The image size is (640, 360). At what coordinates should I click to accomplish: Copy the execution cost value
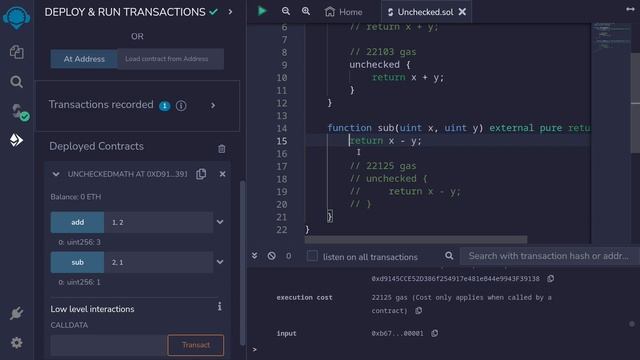coord(418,311)
